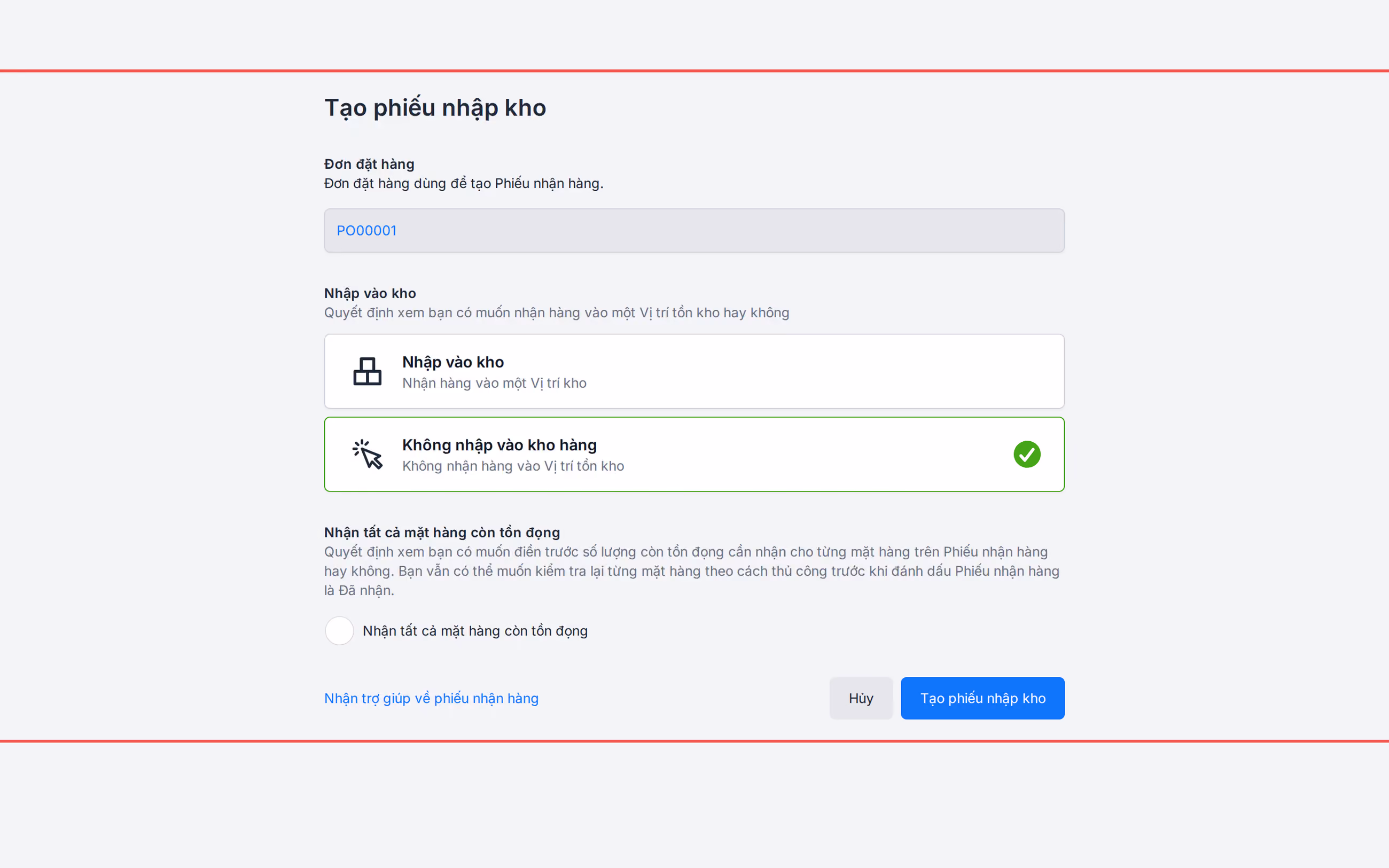
Task: Click "Nhận hàng vào một Vị trí kho" subtitle
Action: (x=494, y=383)
